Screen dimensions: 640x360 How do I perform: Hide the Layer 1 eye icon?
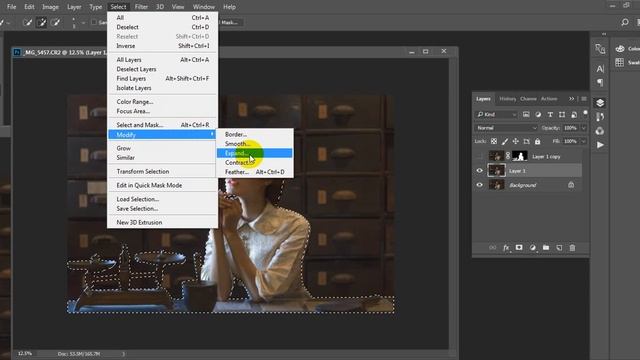pyautogui.click(x=480, y=171)
